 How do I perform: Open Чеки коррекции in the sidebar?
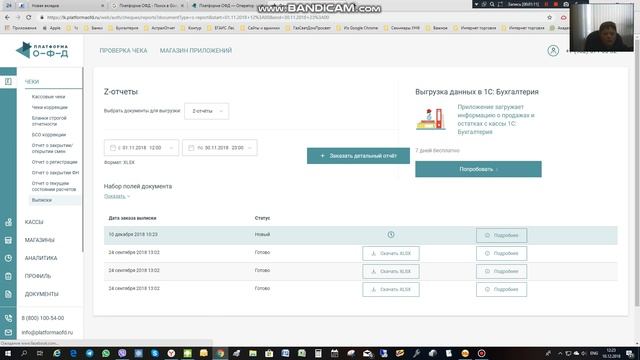(49, 107)
